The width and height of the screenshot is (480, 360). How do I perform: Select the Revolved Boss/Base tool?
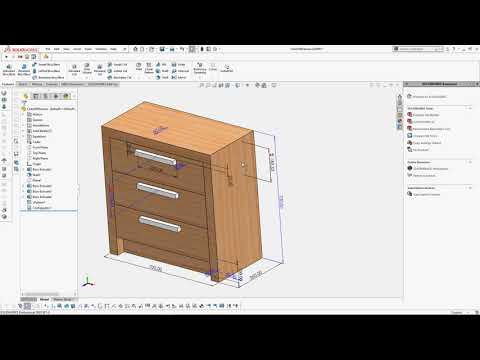[x=24, y=69]
